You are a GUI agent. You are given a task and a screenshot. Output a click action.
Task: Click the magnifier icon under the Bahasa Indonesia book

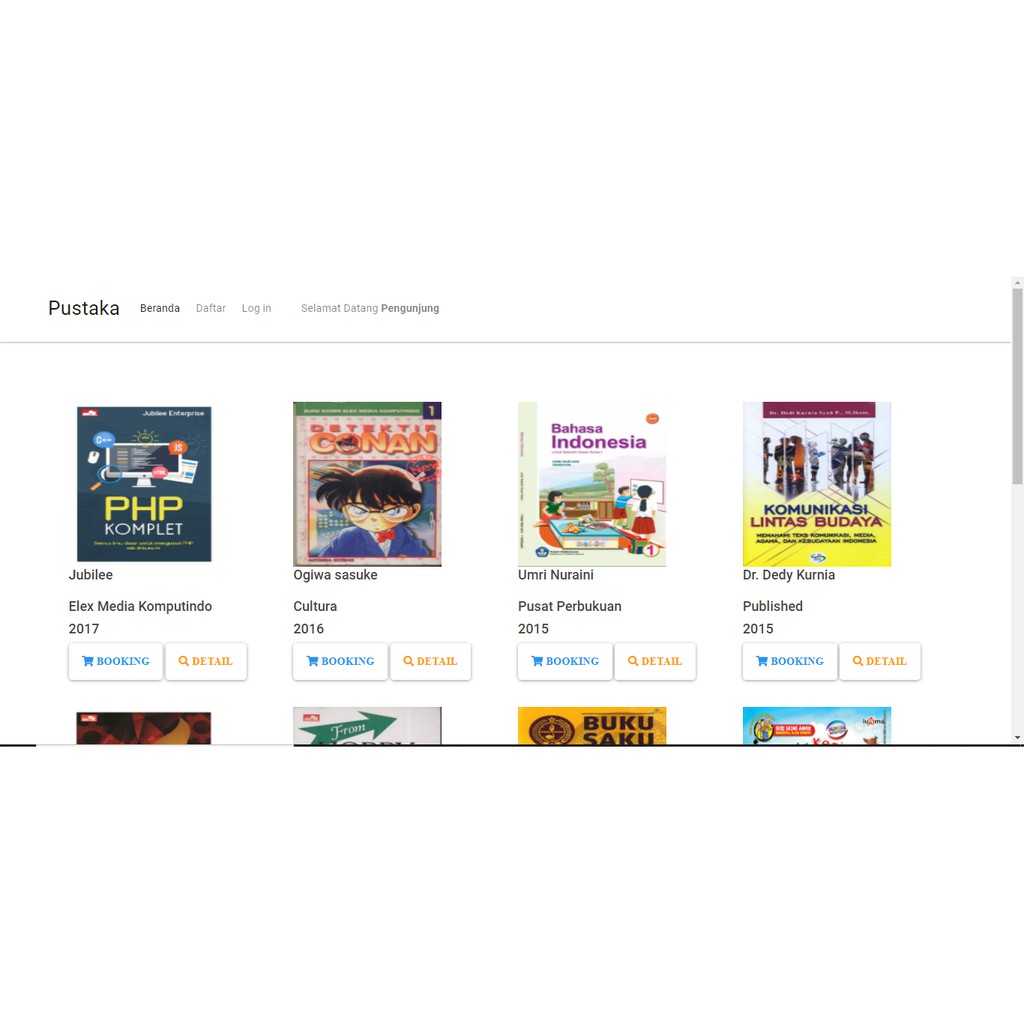pos(633,661)
